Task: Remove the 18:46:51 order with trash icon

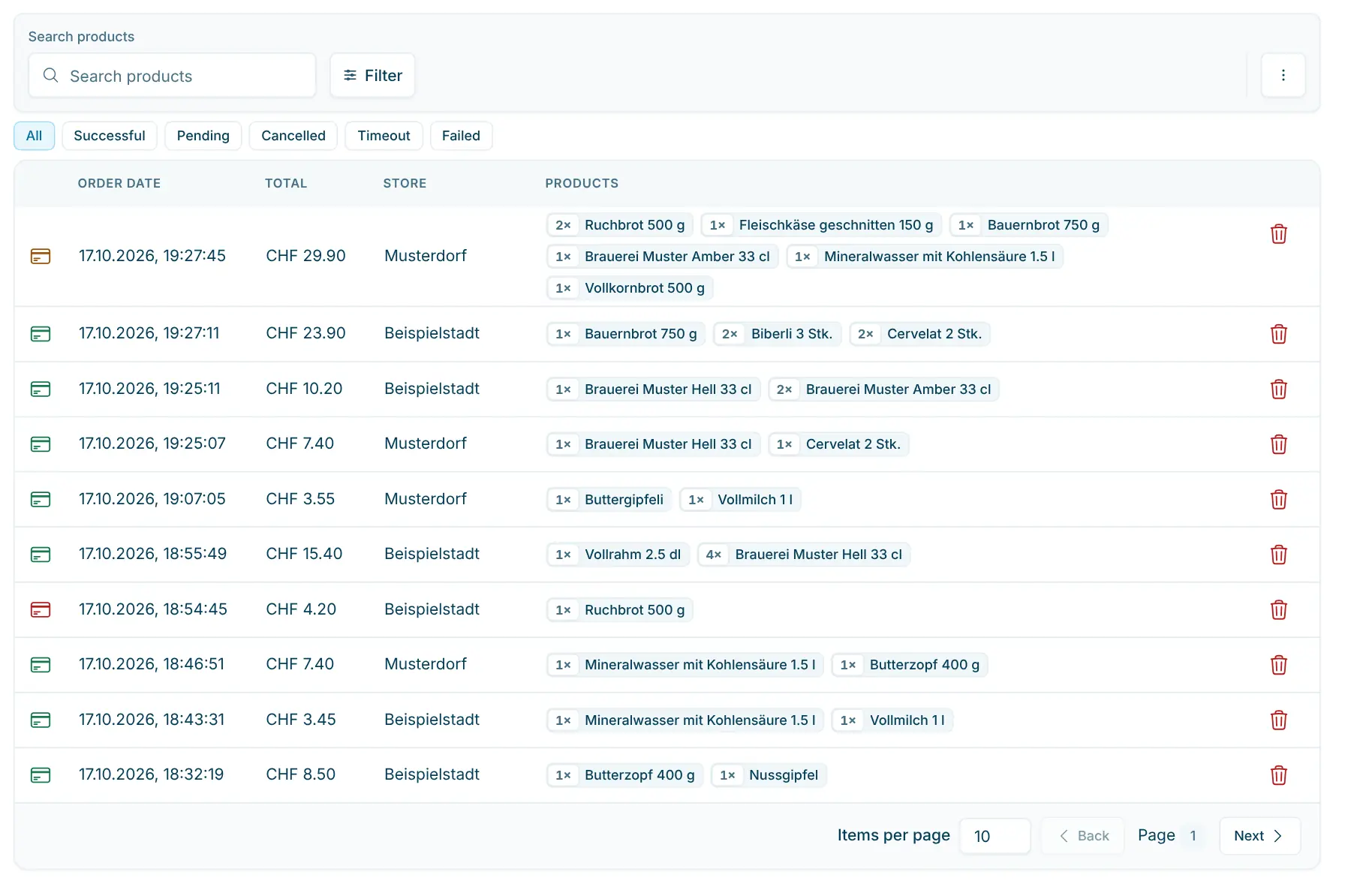Action: point(1278,665)
